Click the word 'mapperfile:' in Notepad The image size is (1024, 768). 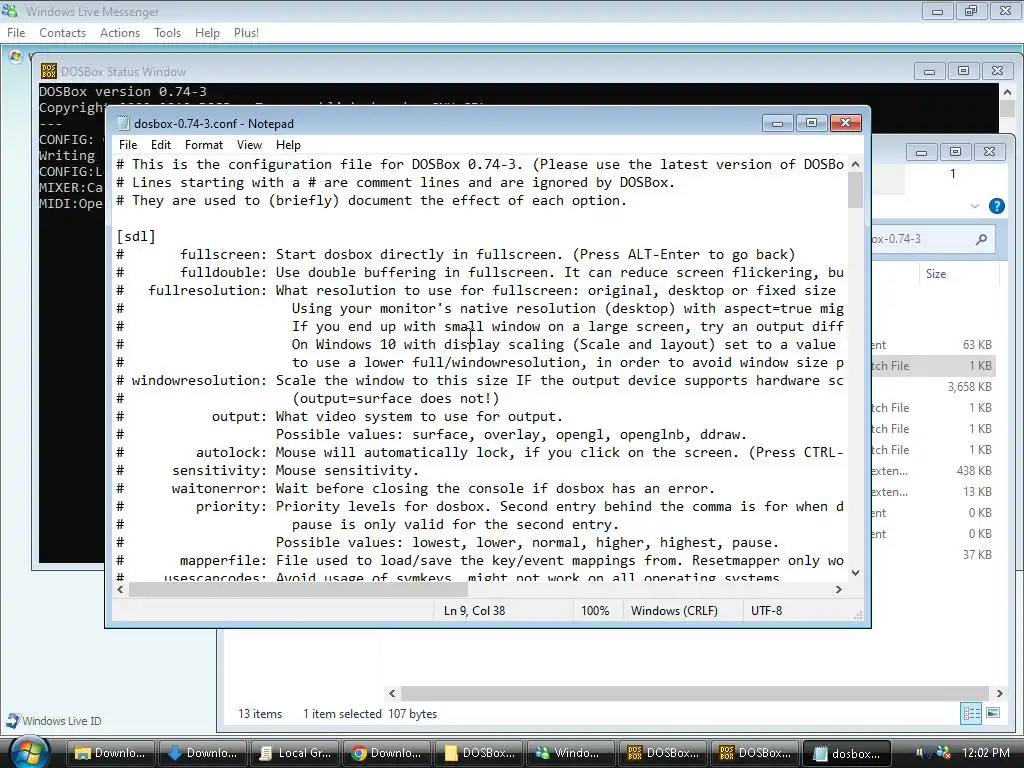pyautogui.click(x=223, y=560)
